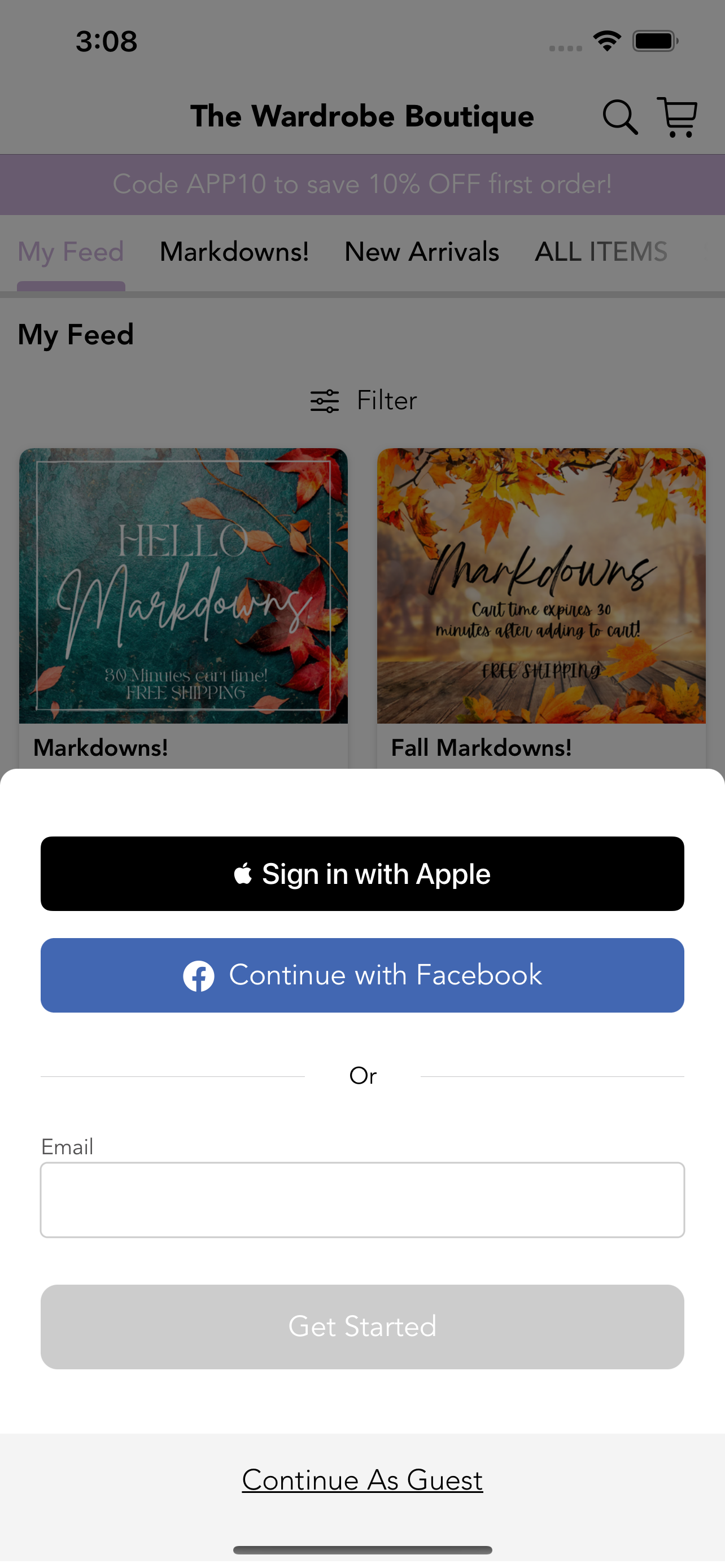Image resolution: width=725 pixels, height=1568 pixels.
Task: Tap the battery status icon
Action: [655, 41]
